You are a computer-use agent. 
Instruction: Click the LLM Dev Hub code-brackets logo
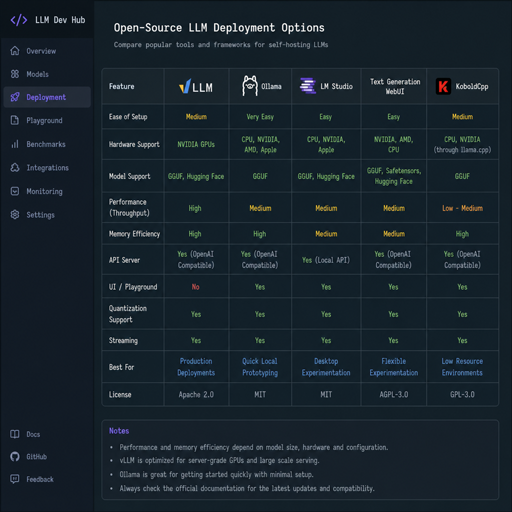tap(19, 20)
